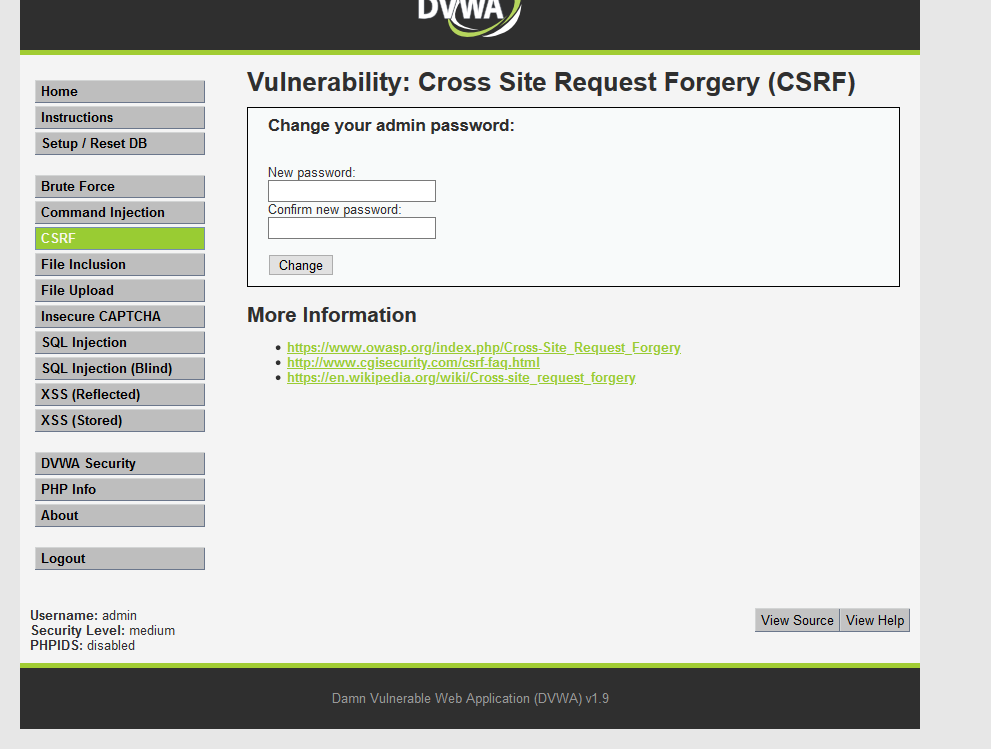Click the DVWA logo in header
The image size is (991, 749).
[470, 16]
